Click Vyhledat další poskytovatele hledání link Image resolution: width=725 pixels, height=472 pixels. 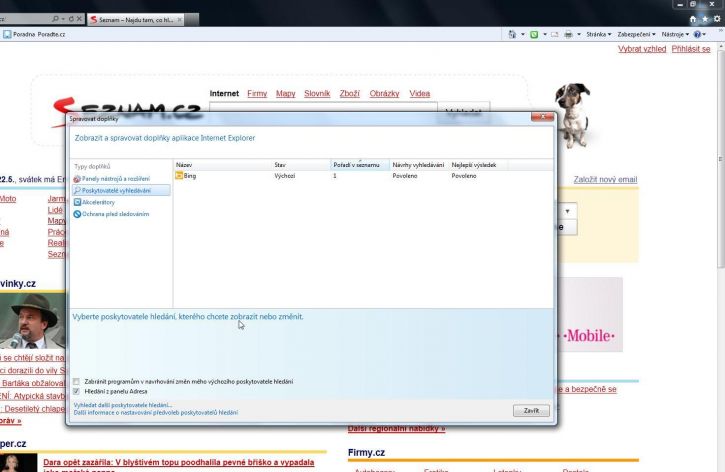[x=123, y=405]
